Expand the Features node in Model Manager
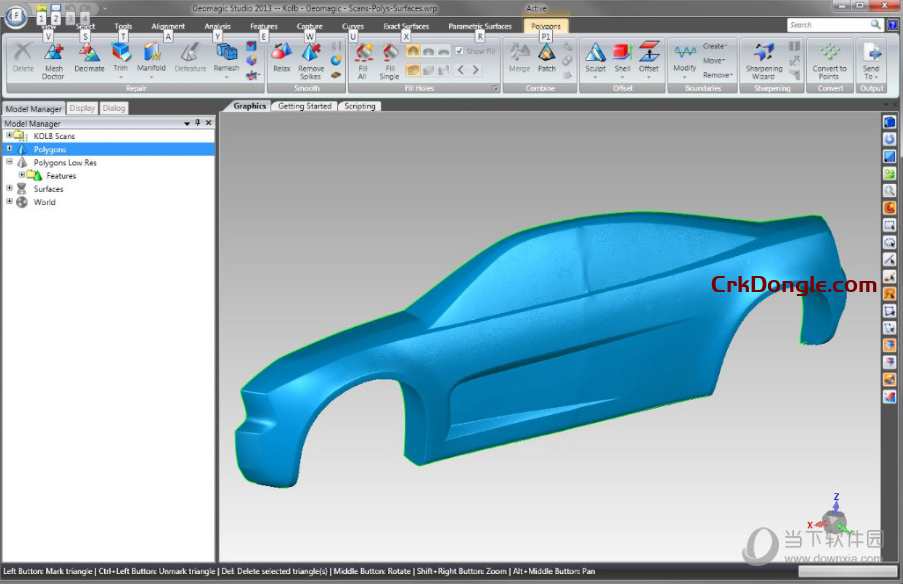 click(x=22, y=175)
